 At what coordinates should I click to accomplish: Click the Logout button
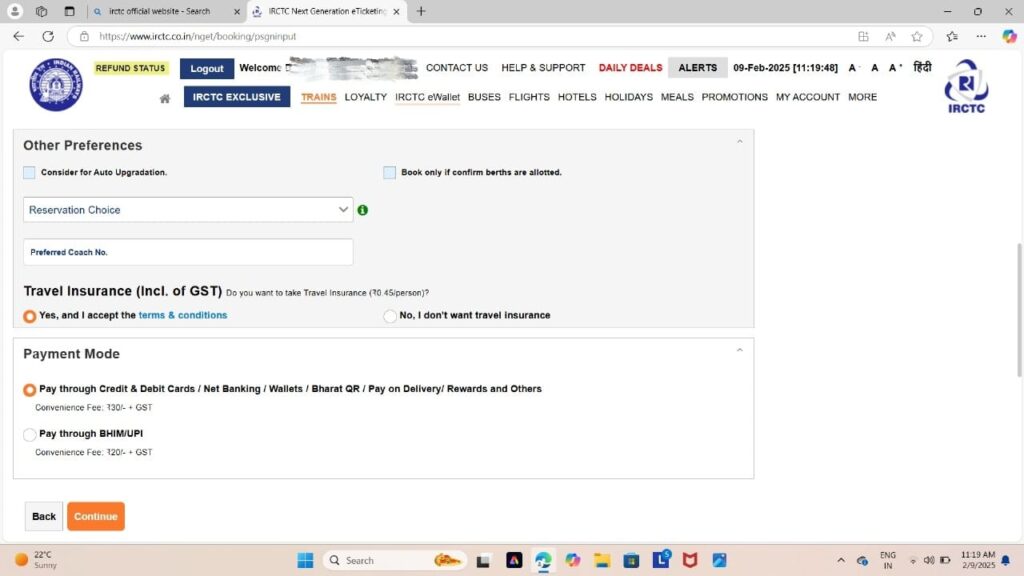(x=207, y=69)
